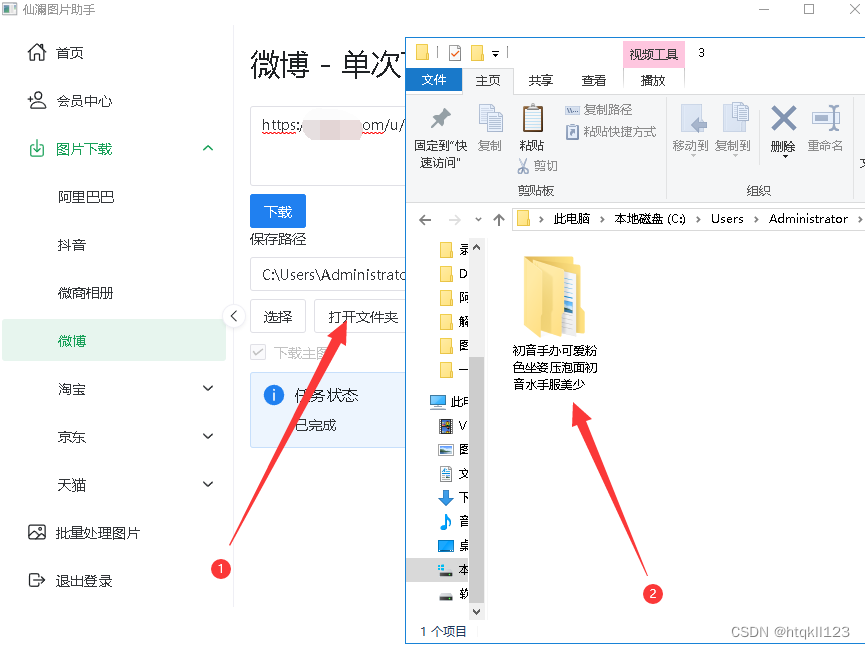
Task: Switch to 共享 ribbon tab
Action: coord(540,81)
